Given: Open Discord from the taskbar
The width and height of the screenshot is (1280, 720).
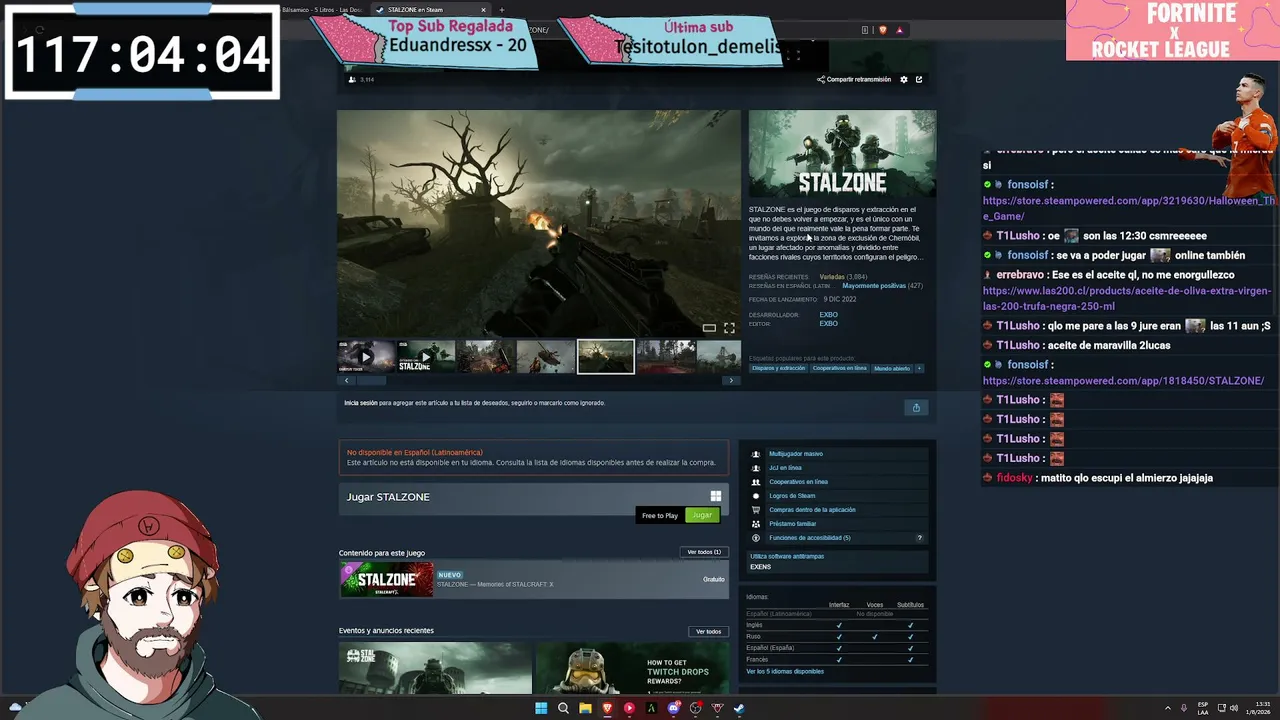Looking at the screenshot, I should (x=673, y=708).
